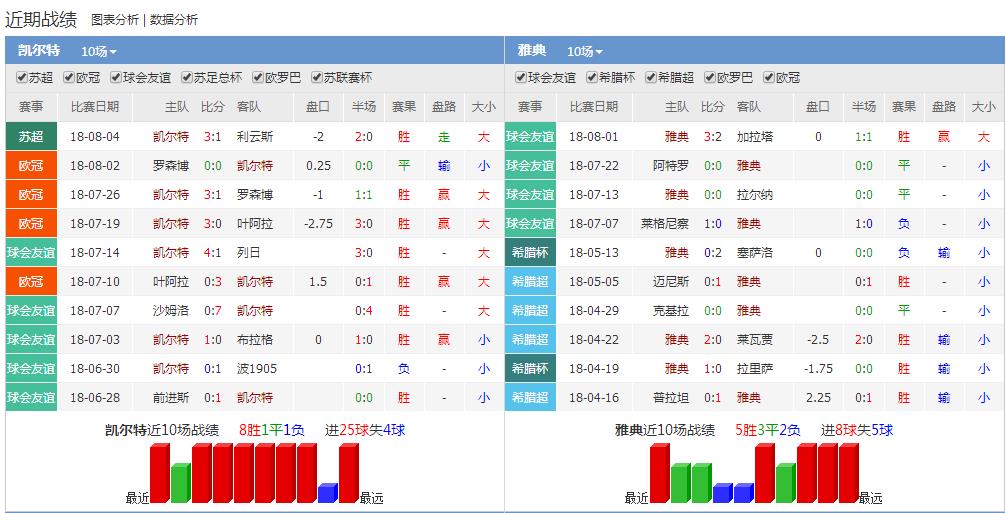Select the 凯尔特 panel header tab

click(x=39, y=50)
